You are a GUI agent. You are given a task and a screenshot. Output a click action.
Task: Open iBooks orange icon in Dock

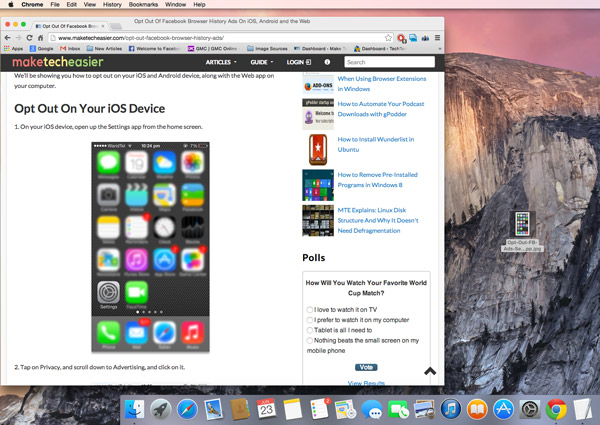[477, 409]
